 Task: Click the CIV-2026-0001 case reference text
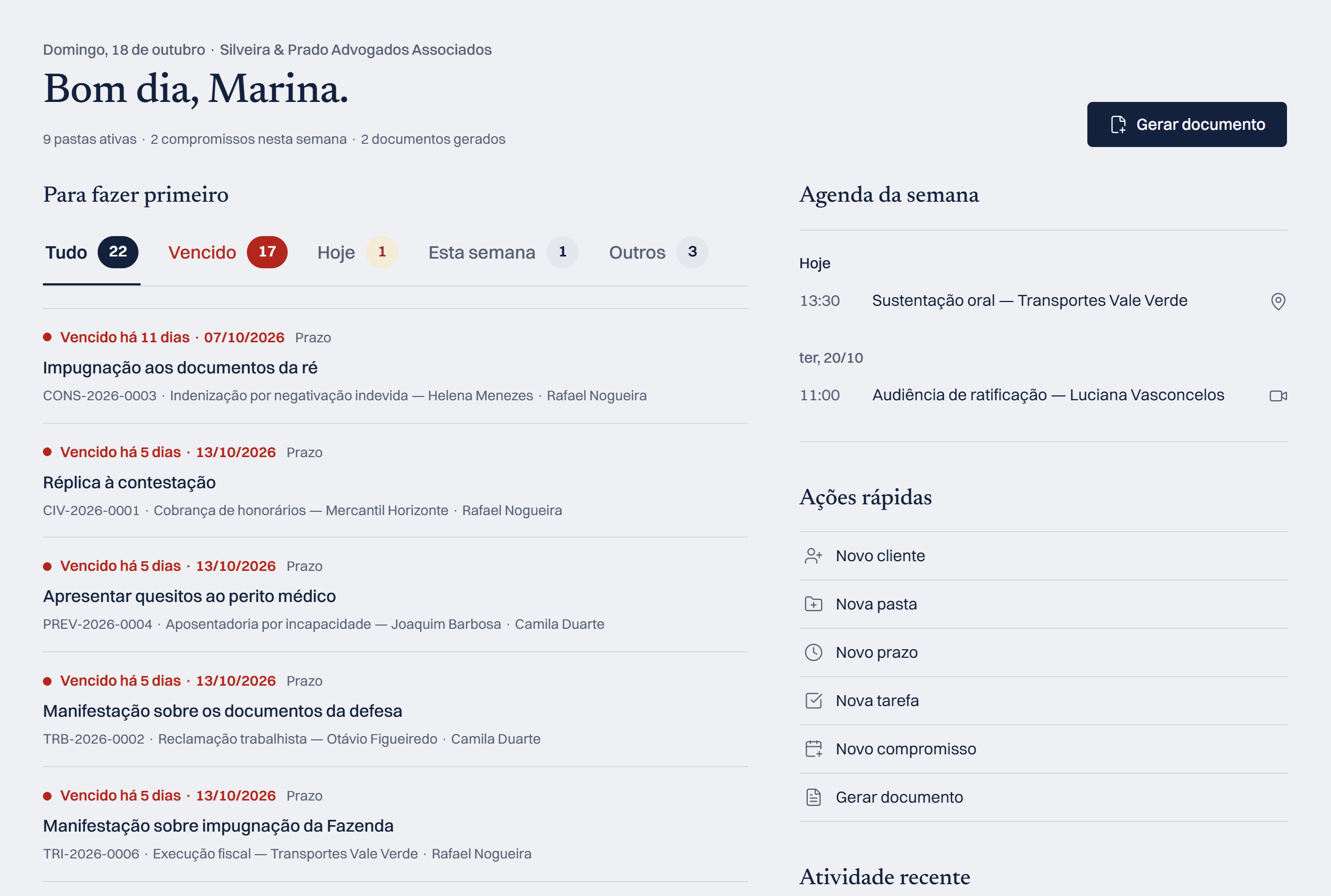tap(91, 510)
